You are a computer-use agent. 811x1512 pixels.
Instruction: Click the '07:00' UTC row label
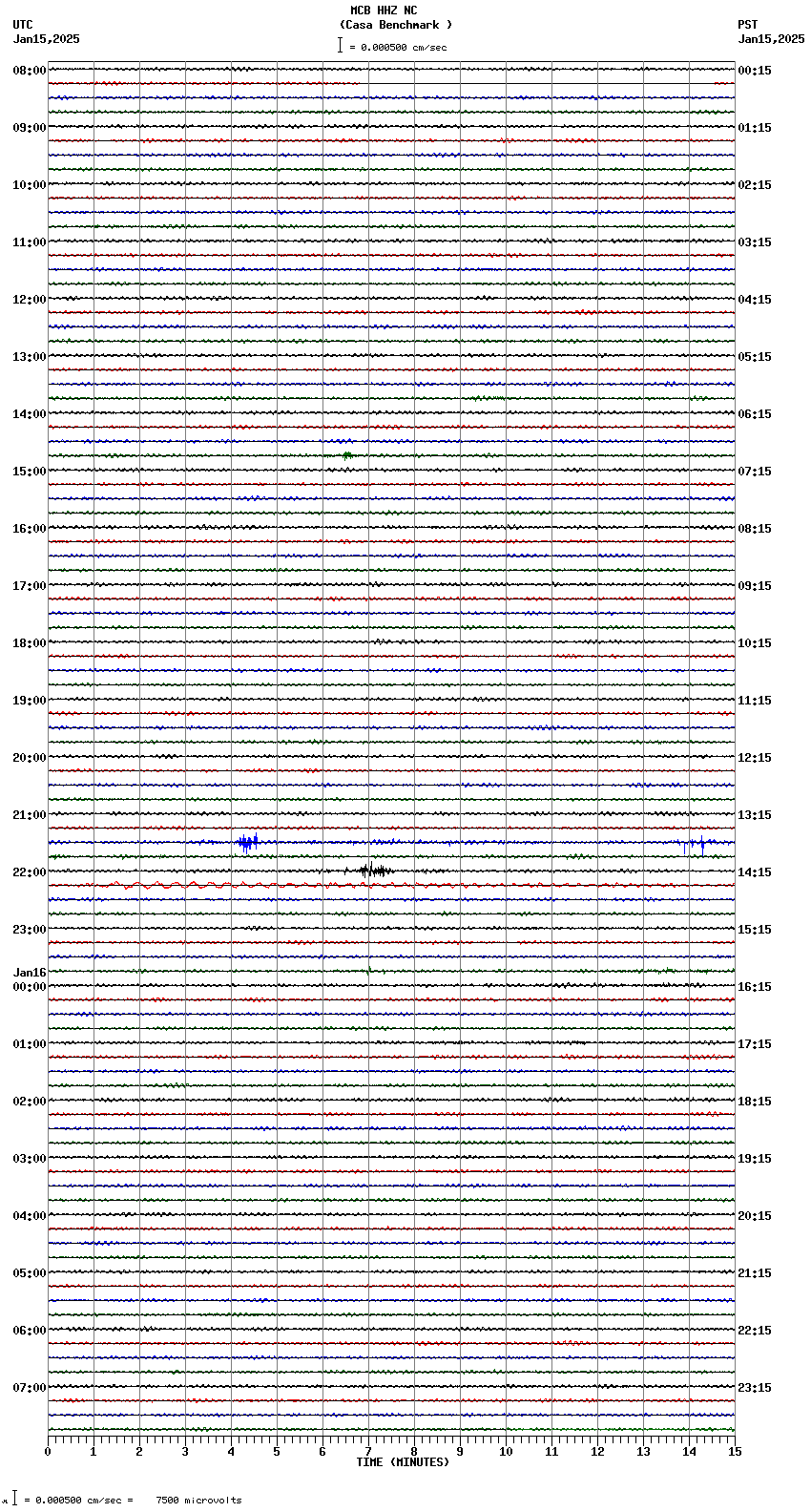point(30,1388)
